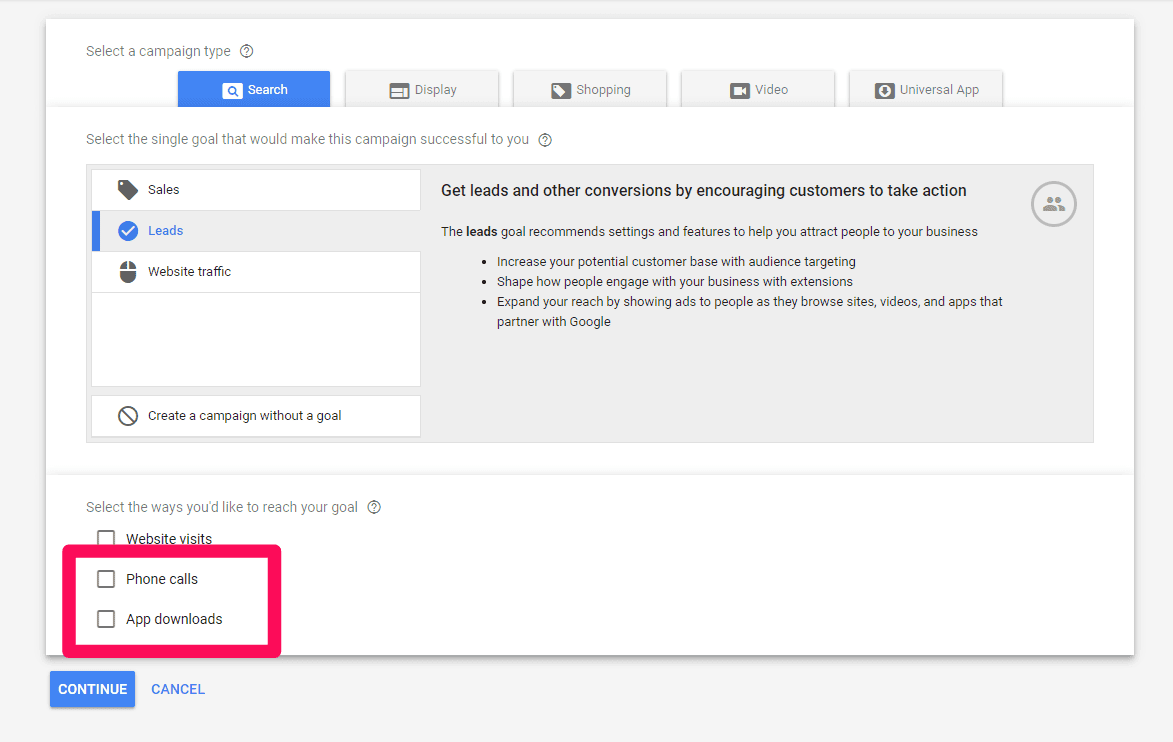The image size is (1173, 742).
Task: Check the Phone calls checkbox
Action: pos(106,579)
